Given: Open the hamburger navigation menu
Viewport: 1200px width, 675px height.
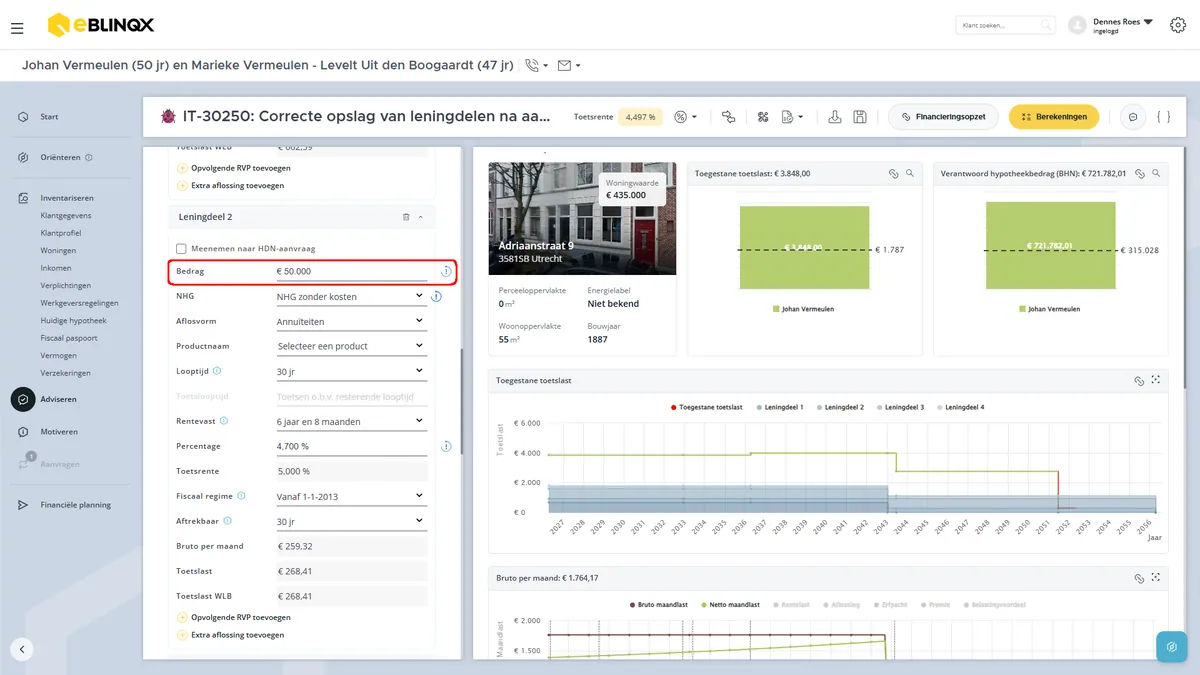Looking at the screenshot, I should pos(17,28).
